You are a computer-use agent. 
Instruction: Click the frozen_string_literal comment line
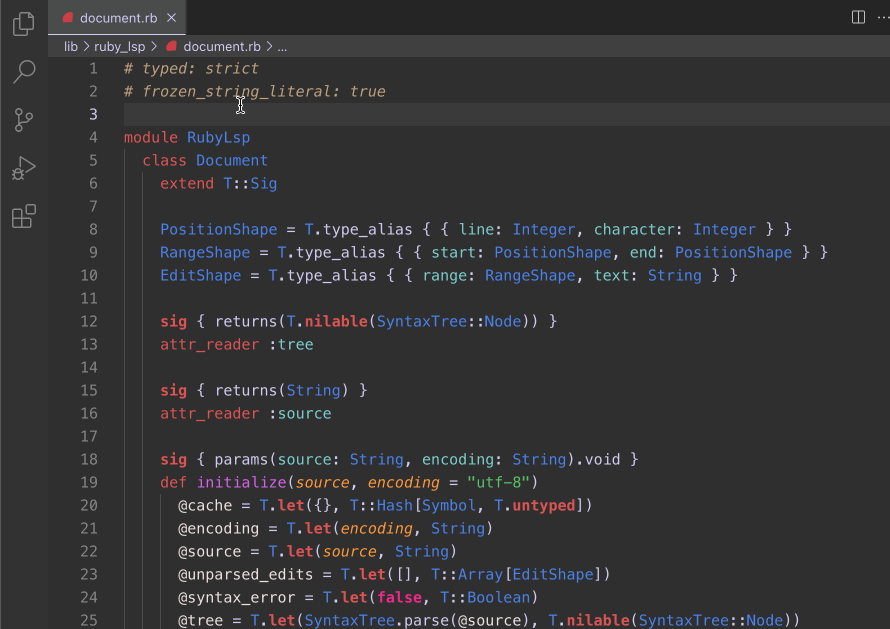click(255, 91)
